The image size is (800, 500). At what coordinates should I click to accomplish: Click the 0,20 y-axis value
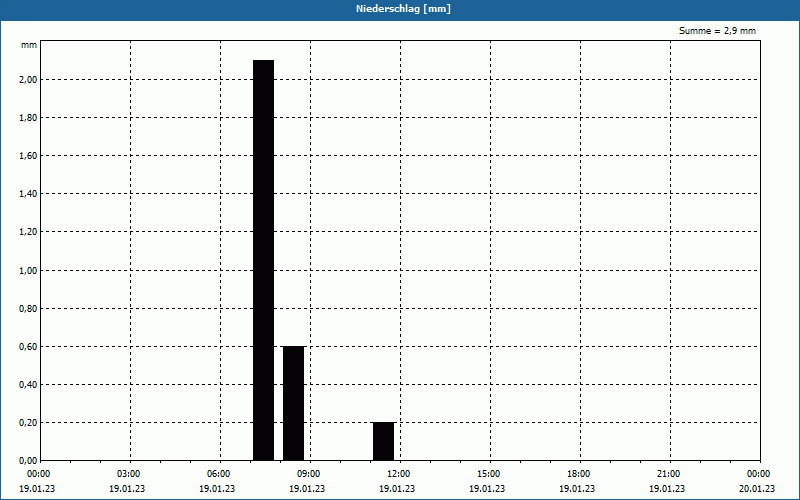[x=28, y=423]
